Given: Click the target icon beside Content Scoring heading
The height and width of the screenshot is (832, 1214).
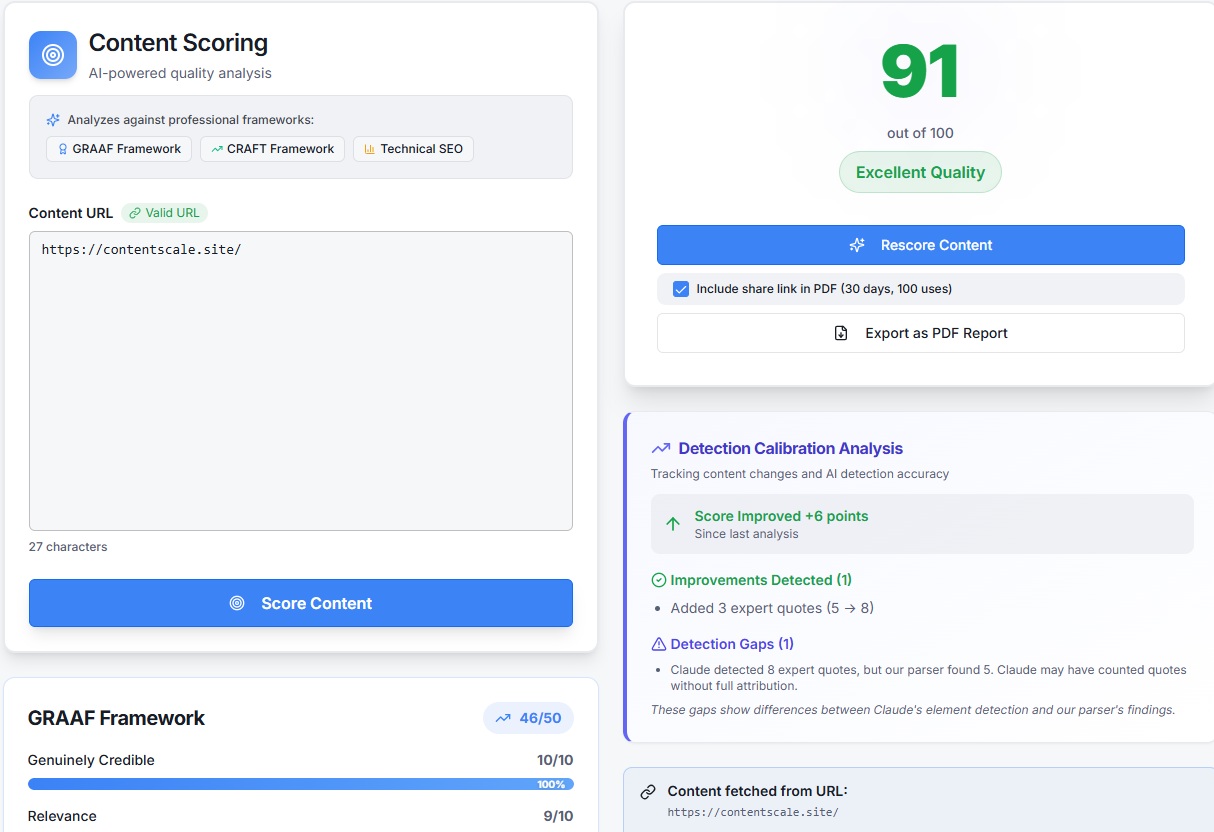Looking at the screenshot, I should (52, 55).
